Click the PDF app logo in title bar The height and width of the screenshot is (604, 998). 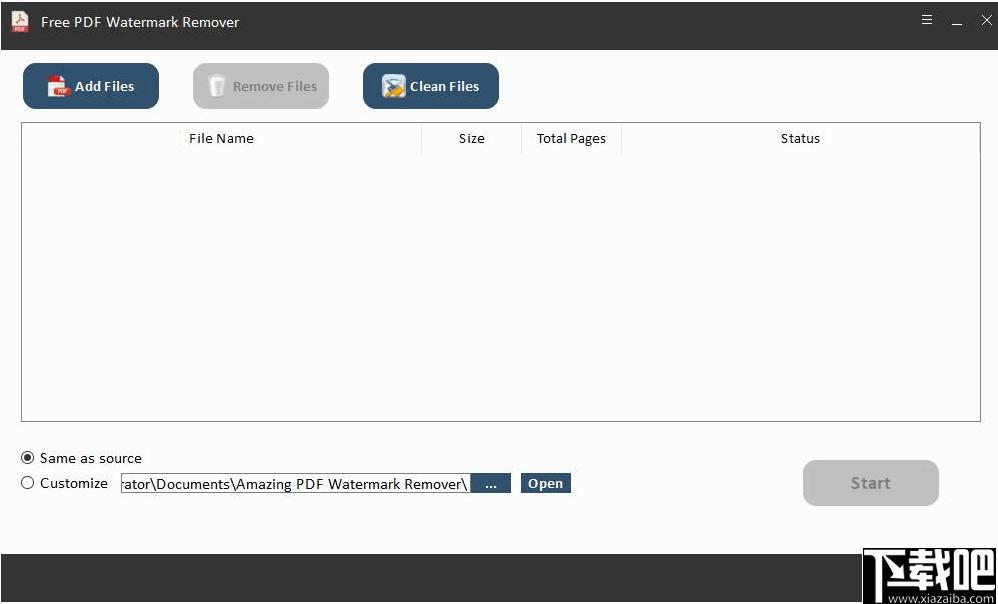[20, 22]
